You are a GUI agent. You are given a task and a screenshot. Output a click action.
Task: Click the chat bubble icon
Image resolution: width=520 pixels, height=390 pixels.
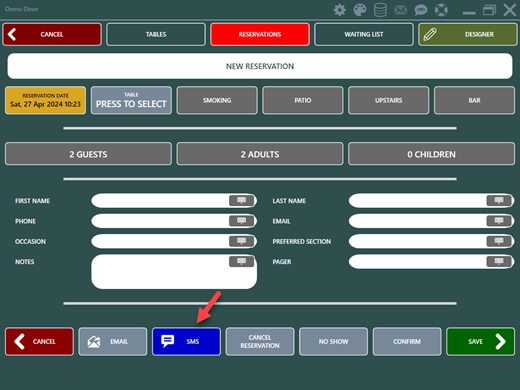click(421, 10)
